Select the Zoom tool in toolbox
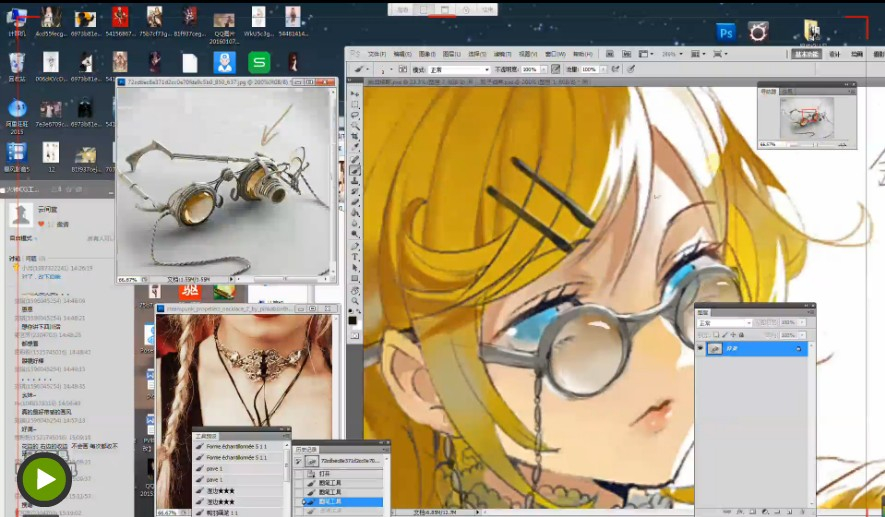The height and width of the screenshot is (517, 885). click(x=355, y=300)
